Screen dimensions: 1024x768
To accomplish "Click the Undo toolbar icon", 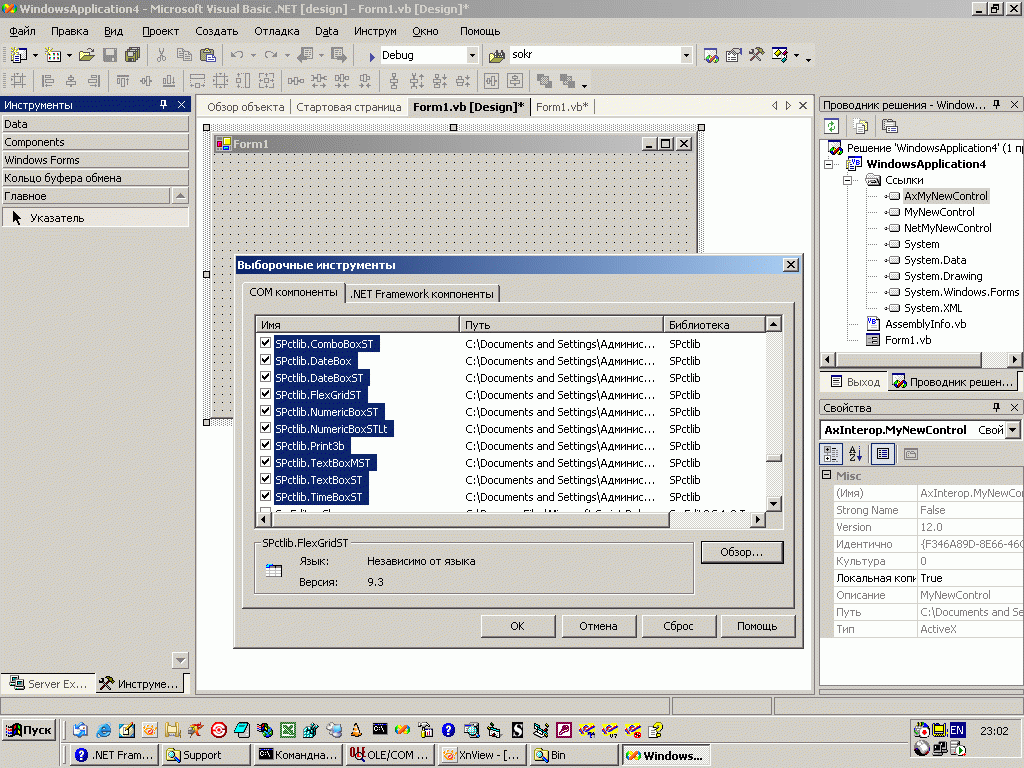I will pos(237,56).
